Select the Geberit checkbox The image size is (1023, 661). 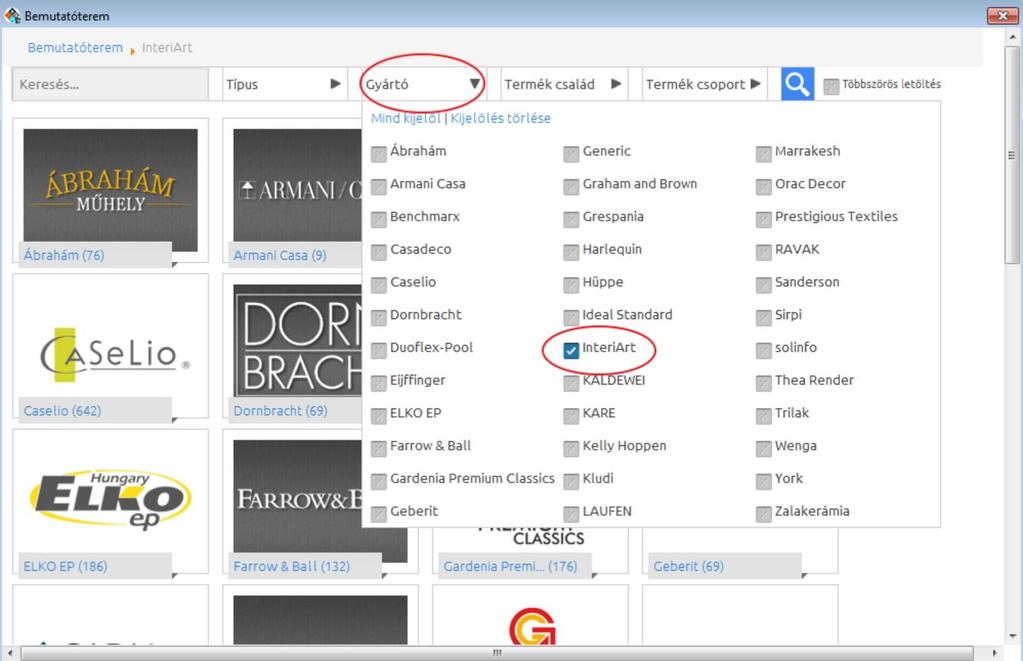[379, 514]
